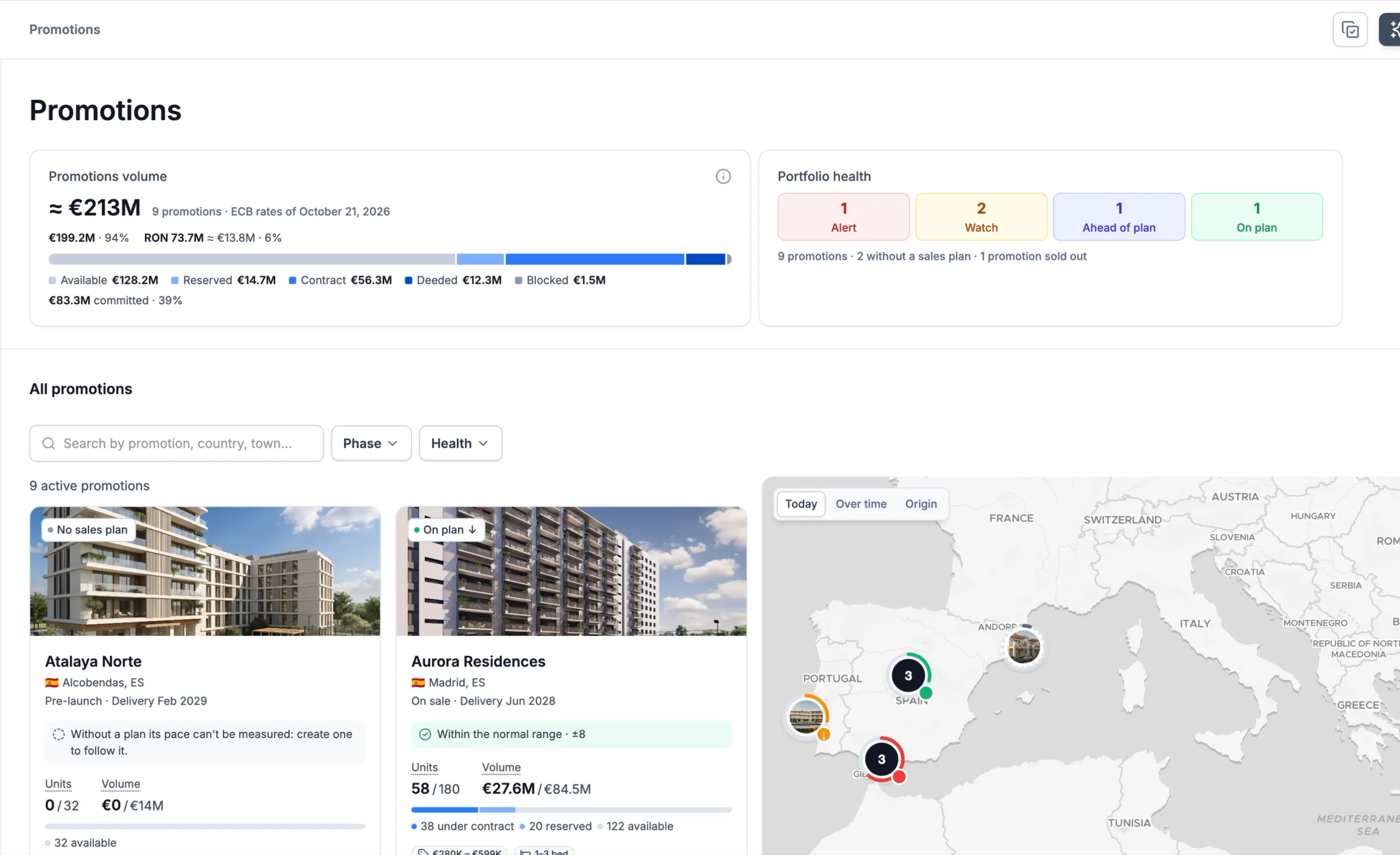Viewport: 1400px width, 855px height.
Task: Filter by the On plan health tile
Action: (1256, 217)
